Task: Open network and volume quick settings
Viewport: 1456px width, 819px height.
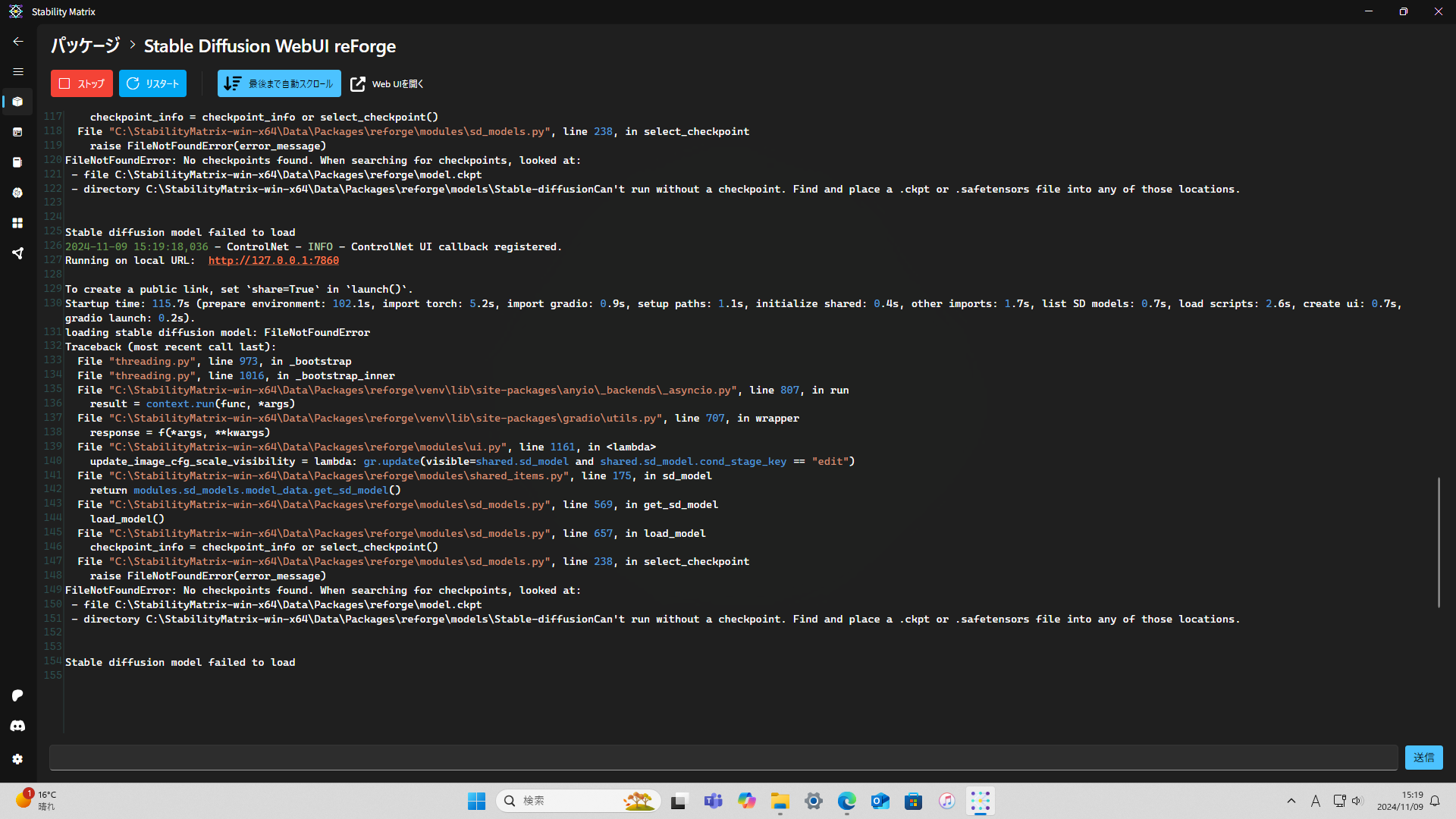Action: coord(1348,801)
